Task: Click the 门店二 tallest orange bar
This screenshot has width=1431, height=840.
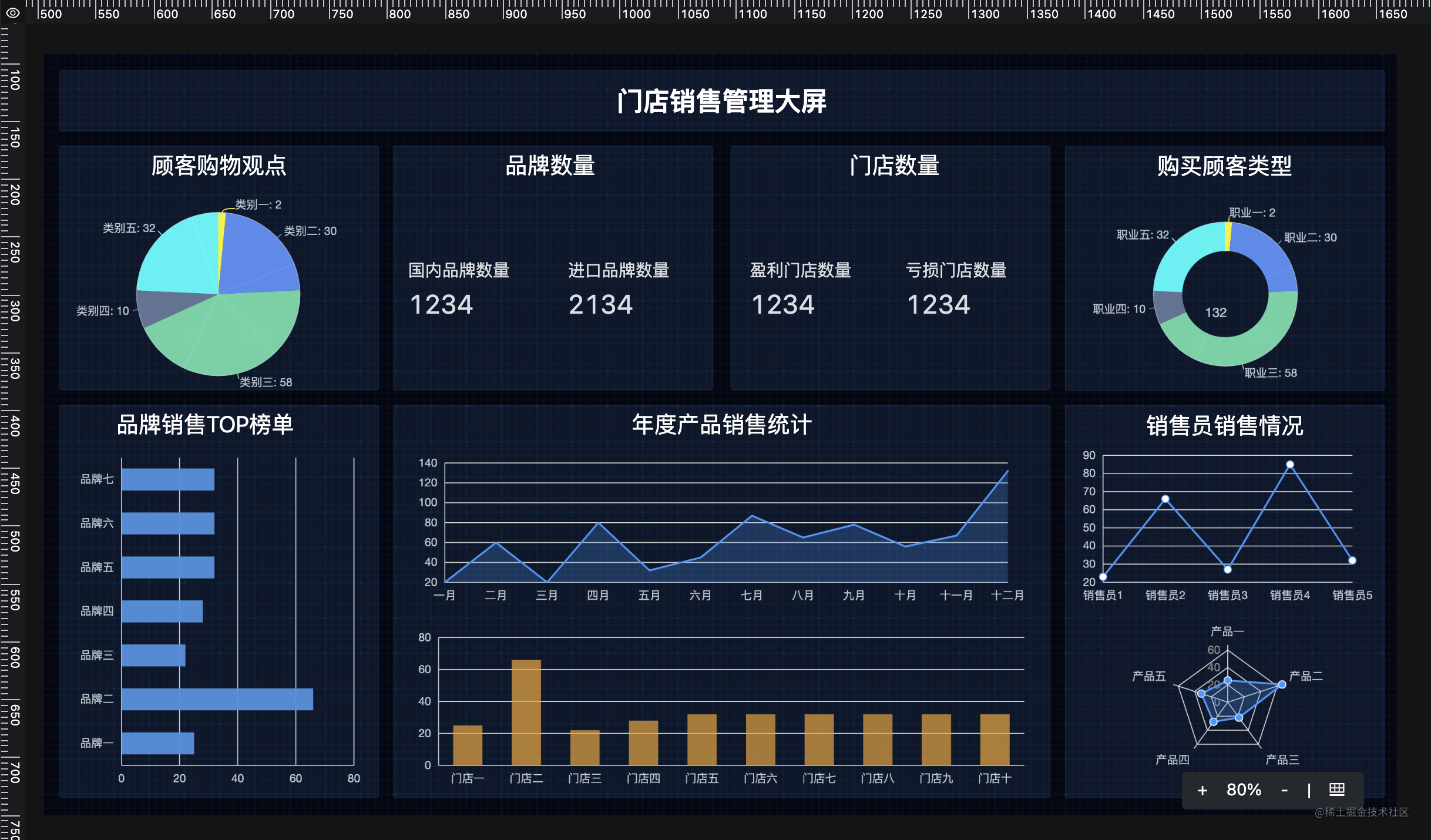Action: (x=526, y=712)
